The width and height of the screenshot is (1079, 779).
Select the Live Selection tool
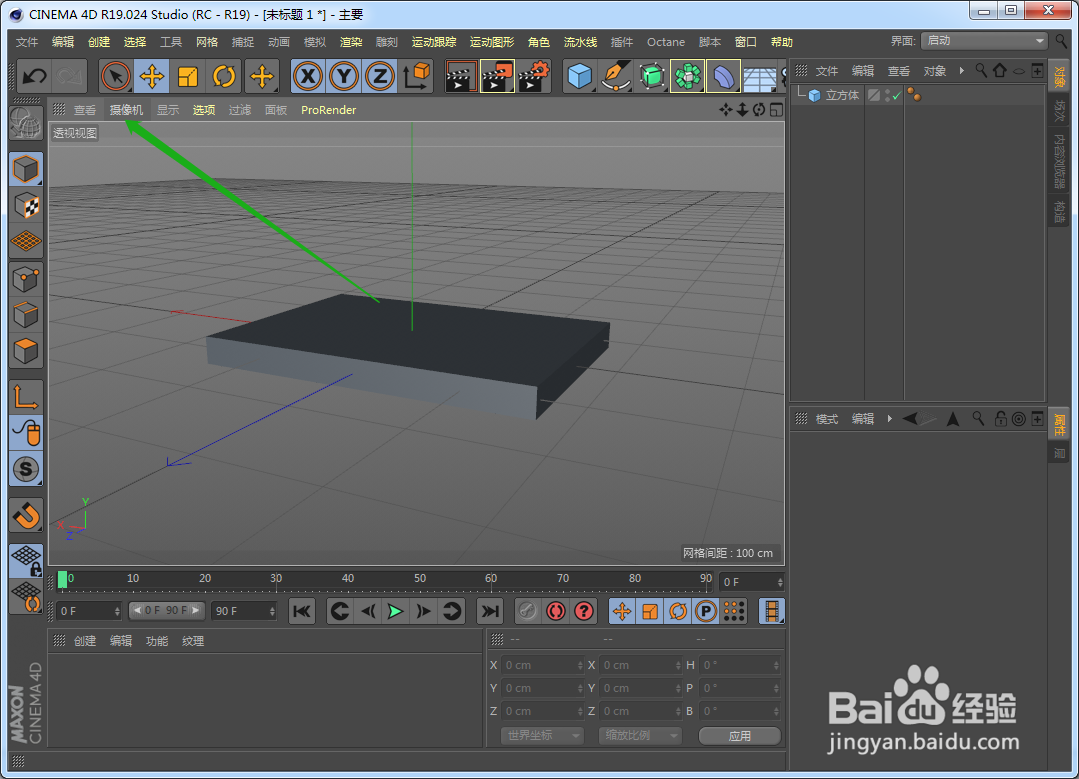click(116, 76)
